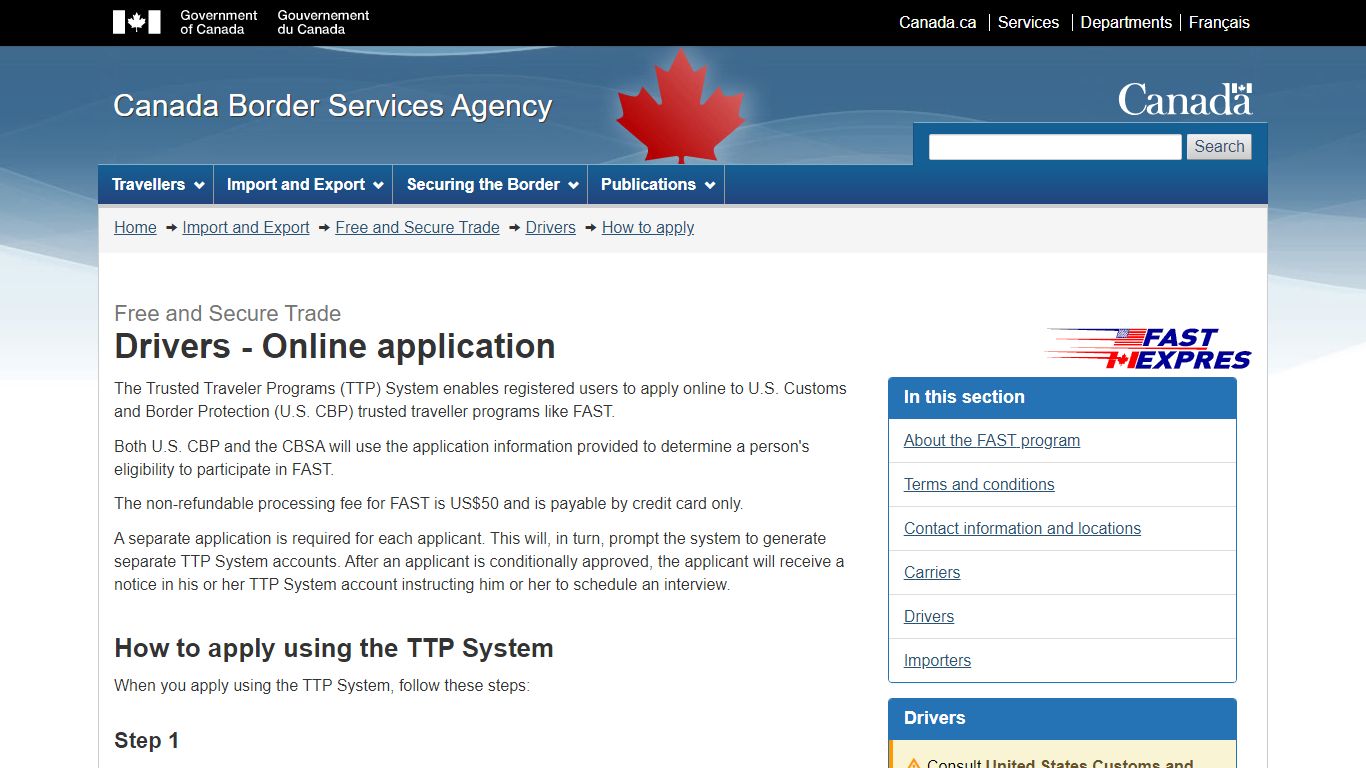The height and width of the screenshot is (768, 1366).
Task: Click the red maple leaf banner image
Action: coord(681,106)
